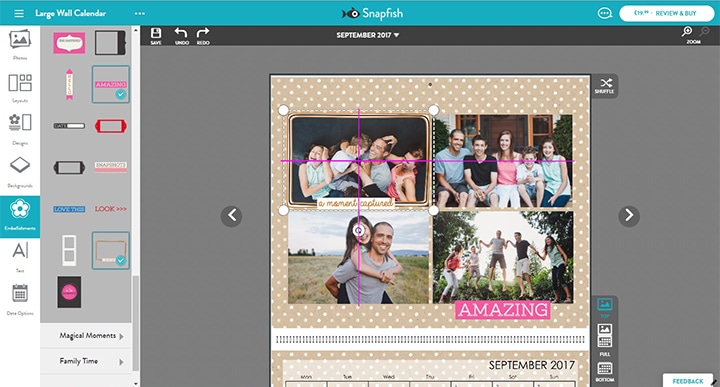Open the Photos panel
The width and height of the screenshot is (720, 387).
20,45
